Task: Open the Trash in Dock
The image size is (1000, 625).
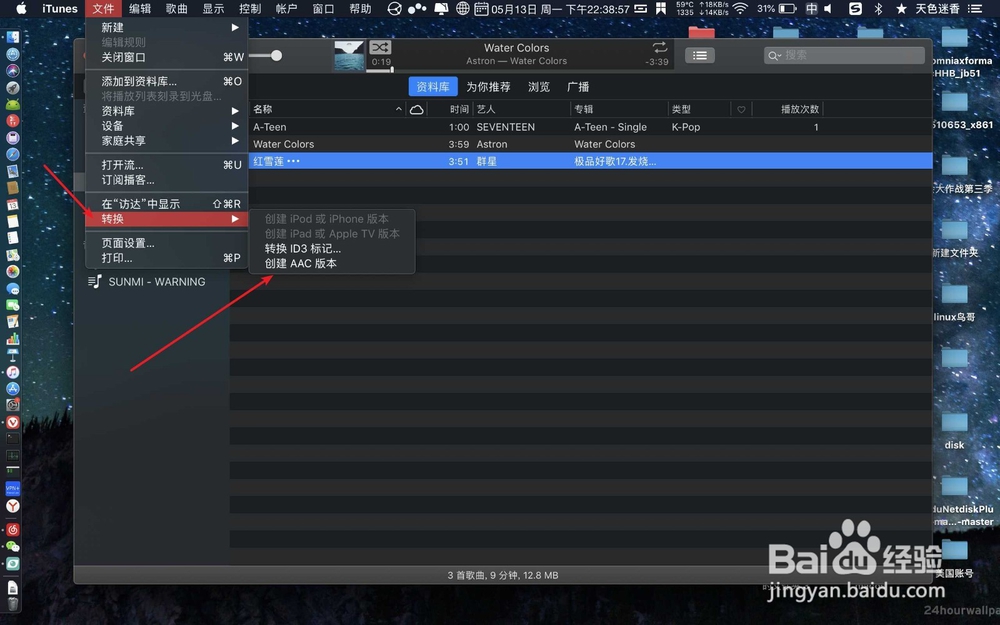Action: pos(13,603)
